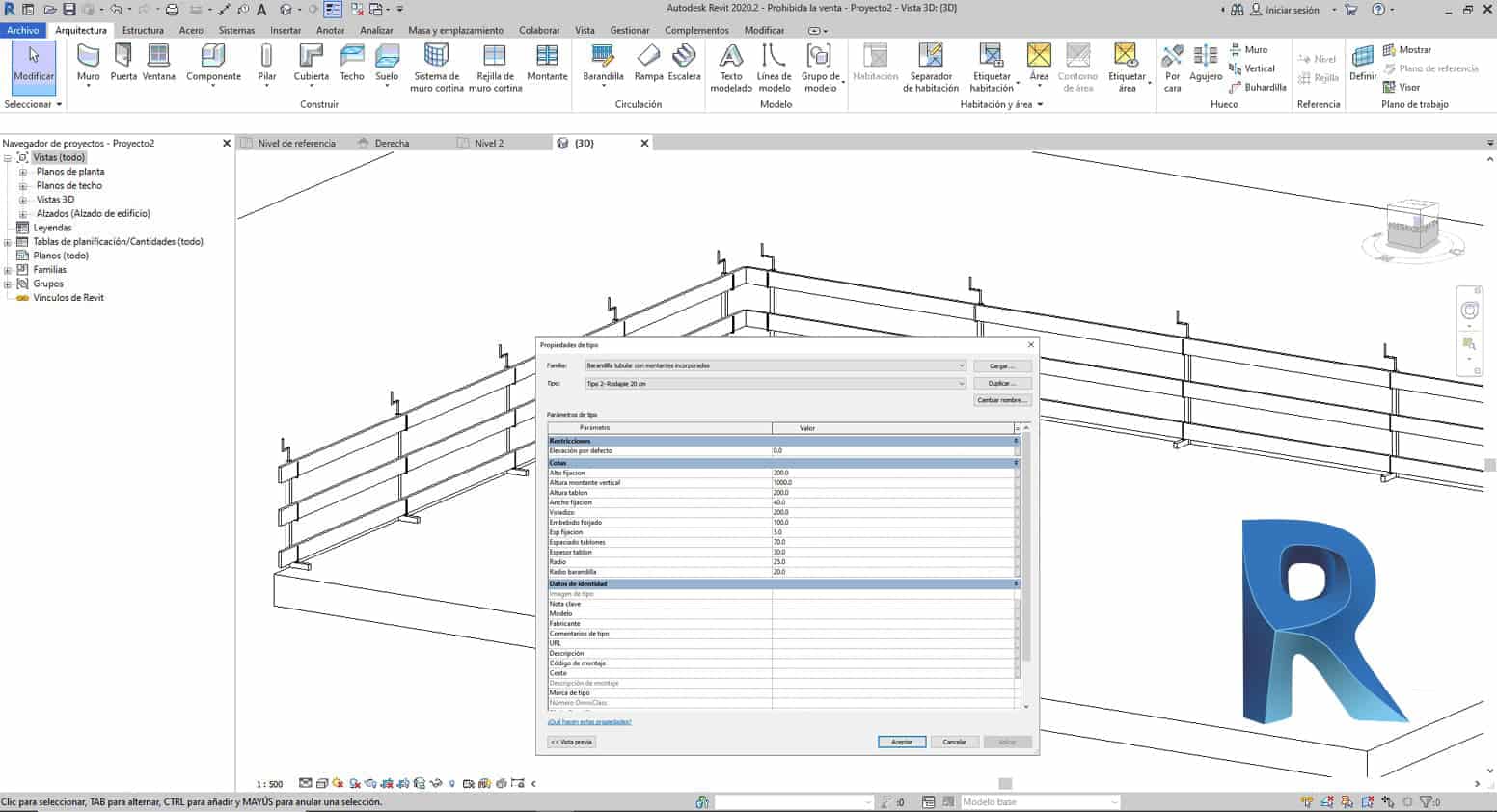This screenshot has height=812, width=1497.
Task: Switch to the Nivel 2 view tab
Action: coord(489,143)
